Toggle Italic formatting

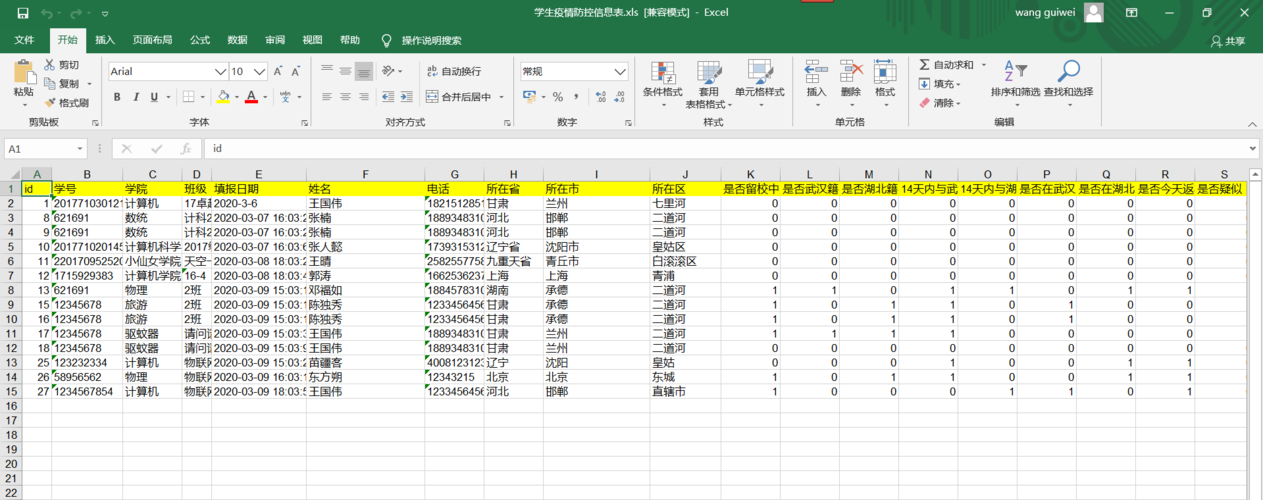[136, 97]
